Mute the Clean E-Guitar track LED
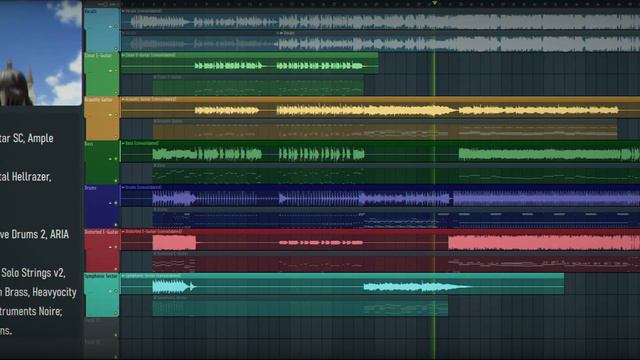 pos(116,71)
